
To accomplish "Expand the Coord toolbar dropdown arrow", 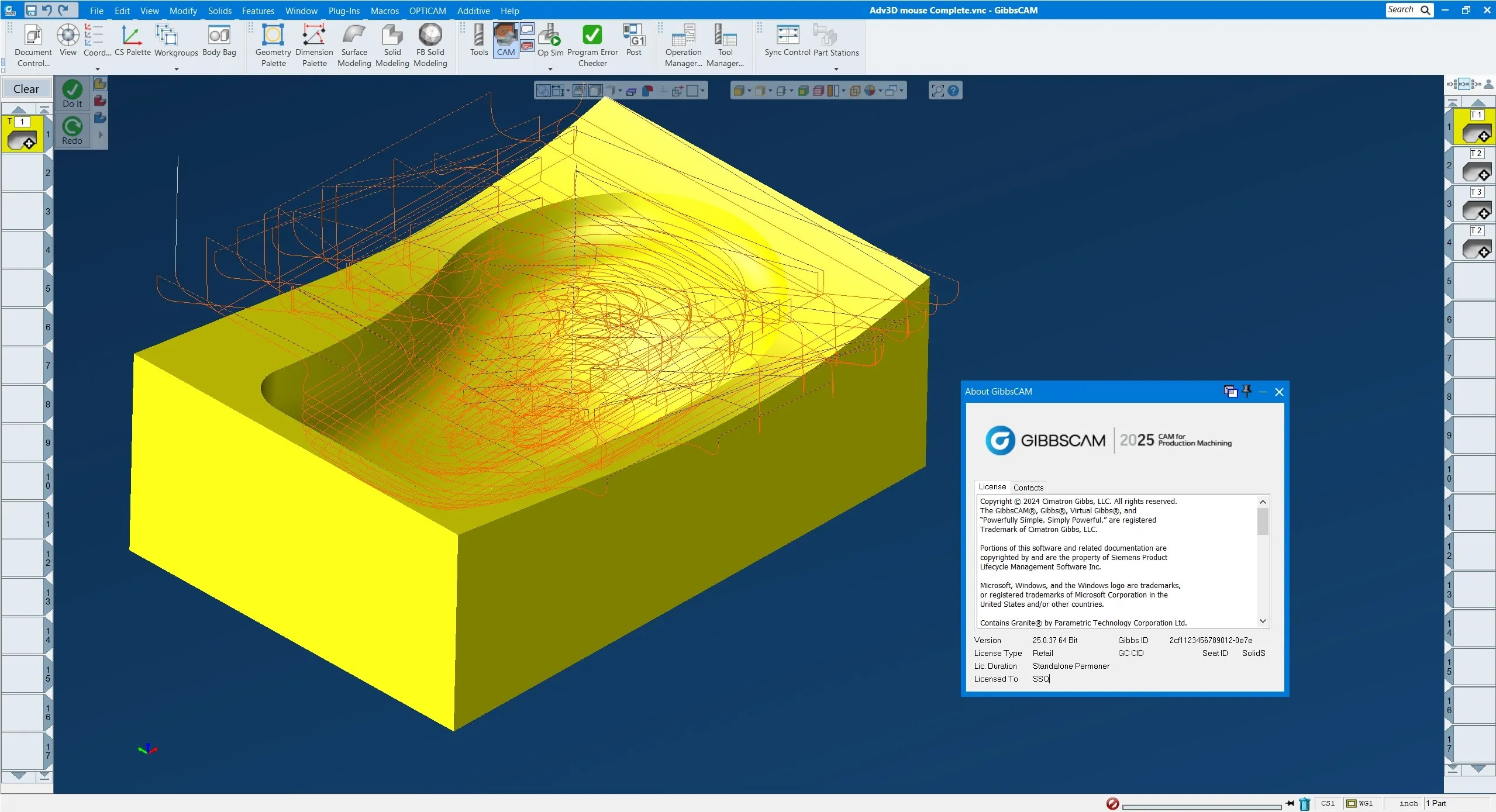I will [98, 69].
